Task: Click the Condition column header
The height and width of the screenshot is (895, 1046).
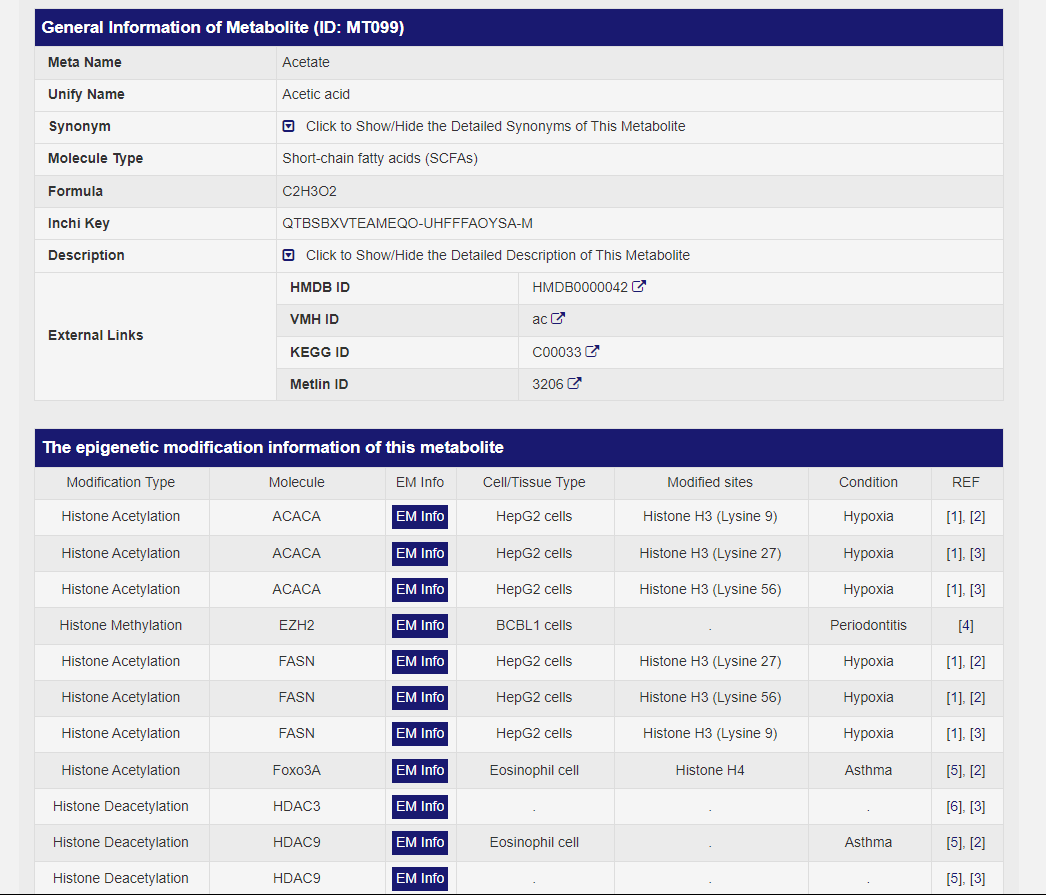Action: coord(868,482)
